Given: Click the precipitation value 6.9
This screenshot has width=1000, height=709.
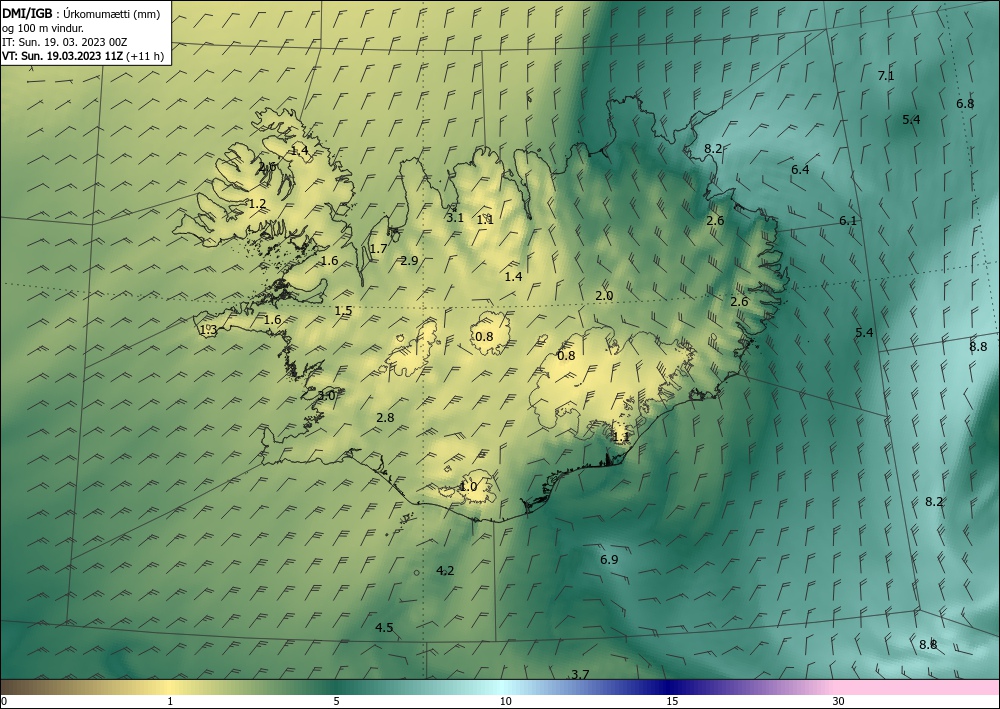Looking at the screenshot, I should tap(609, 559).
